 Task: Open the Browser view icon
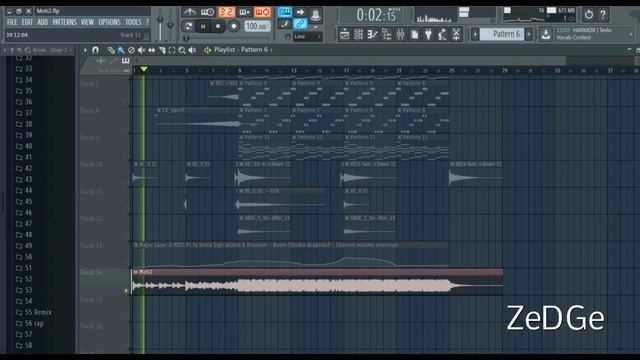coord(386,35)
